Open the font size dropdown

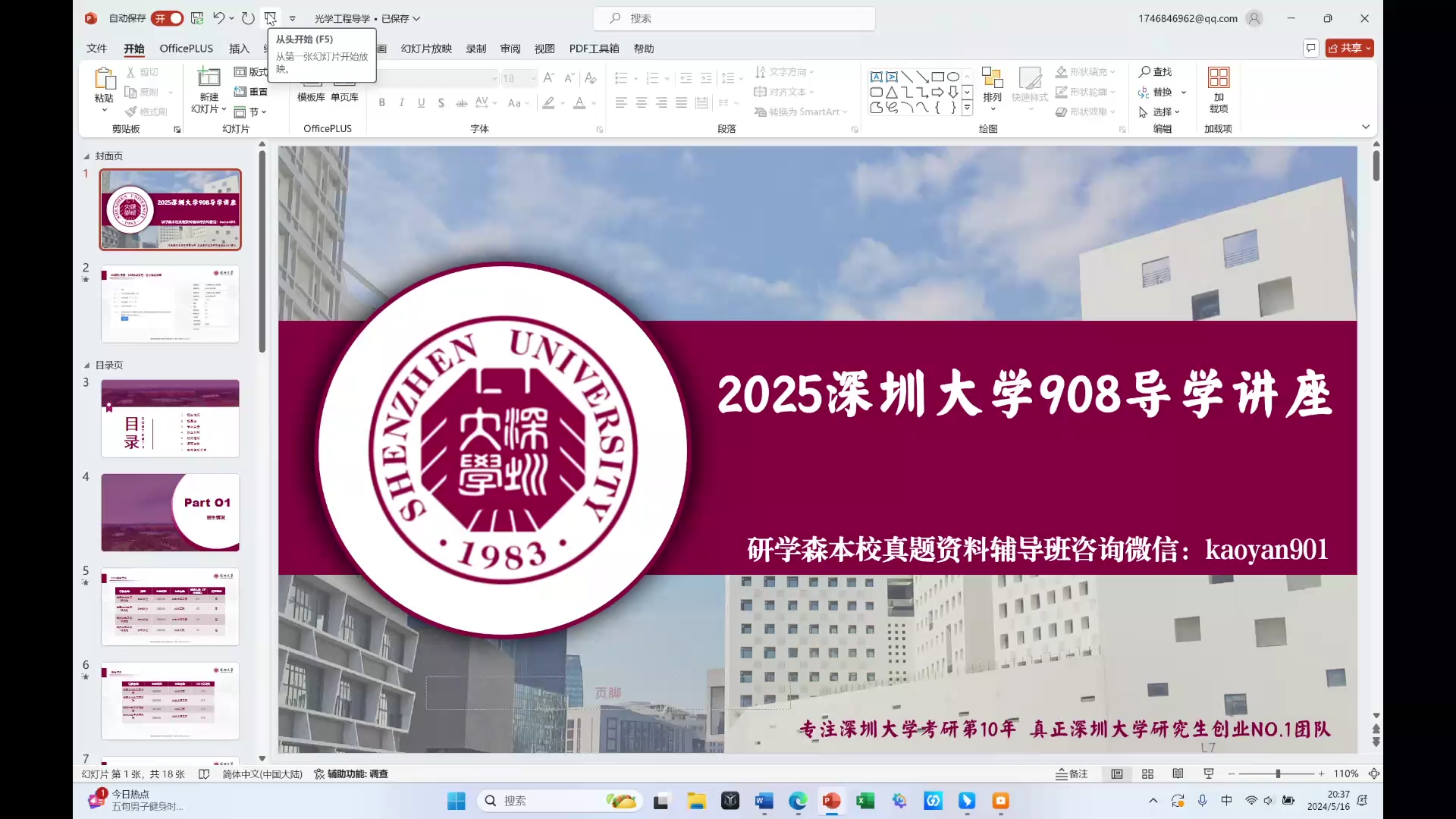[534, 78]
